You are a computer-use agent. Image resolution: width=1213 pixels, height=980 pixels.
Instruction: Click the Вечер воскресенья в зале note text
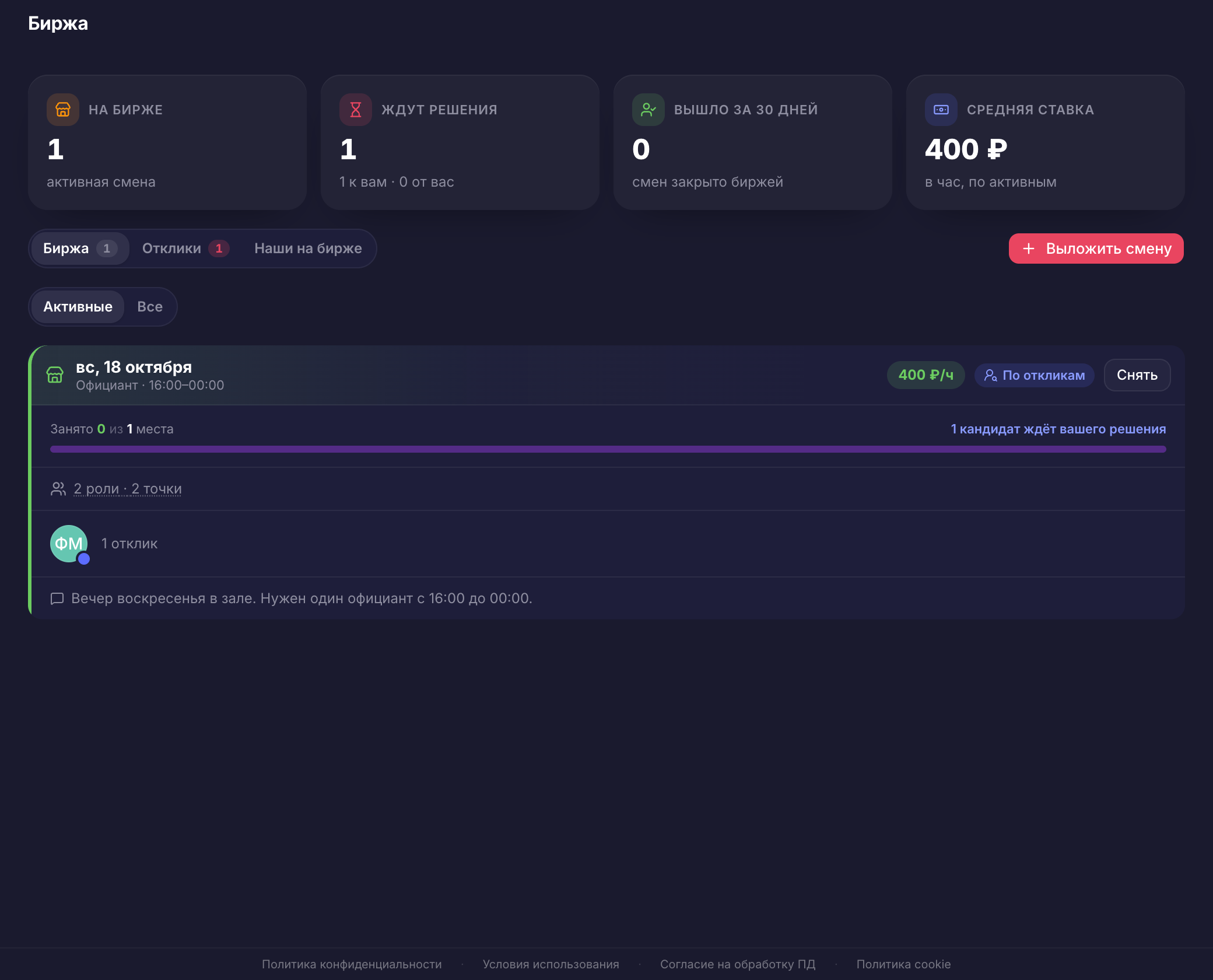point(302,598)
